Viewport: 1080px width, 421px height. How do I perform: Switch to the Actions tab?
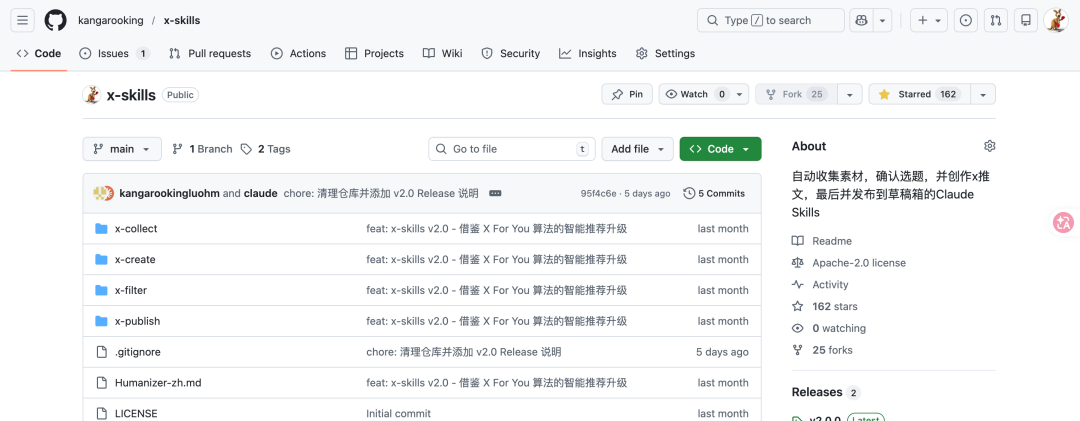[298, 53]
